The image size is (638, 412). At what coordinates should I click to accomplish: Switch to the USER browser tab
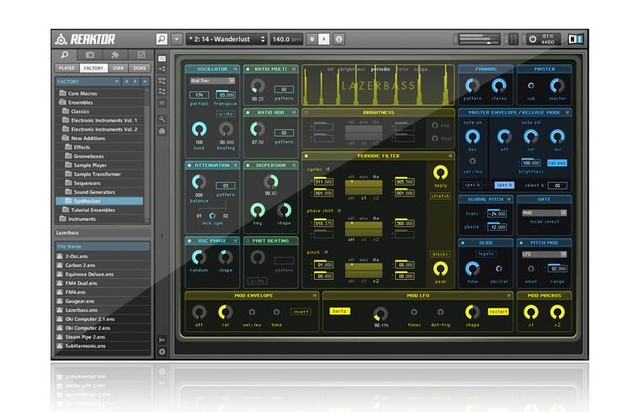(118, 68)
